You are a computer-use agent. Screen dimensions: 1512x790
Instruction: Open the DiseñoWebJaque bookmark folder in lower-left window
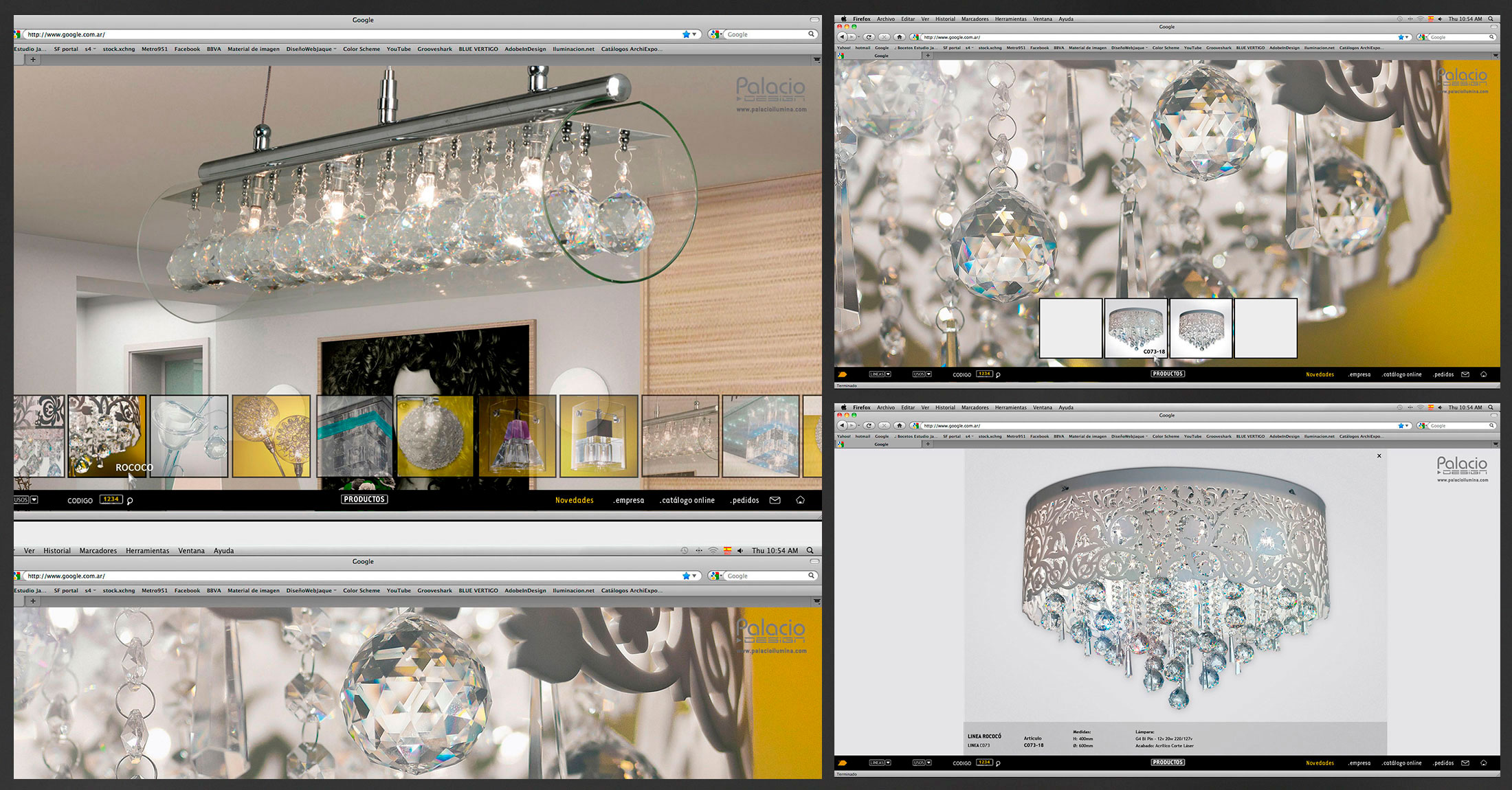(x=311, y=590)
